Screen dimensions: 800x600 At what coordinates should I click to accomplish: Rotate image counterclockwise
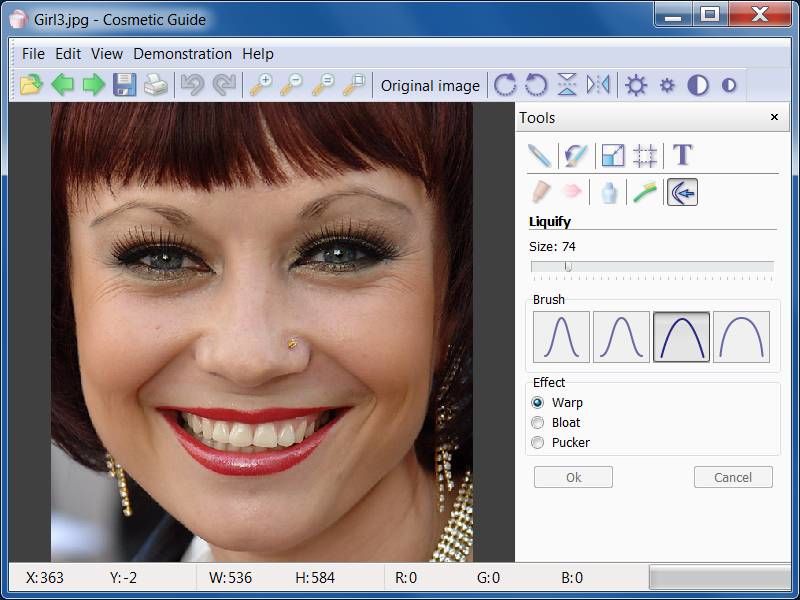point(536,85)
